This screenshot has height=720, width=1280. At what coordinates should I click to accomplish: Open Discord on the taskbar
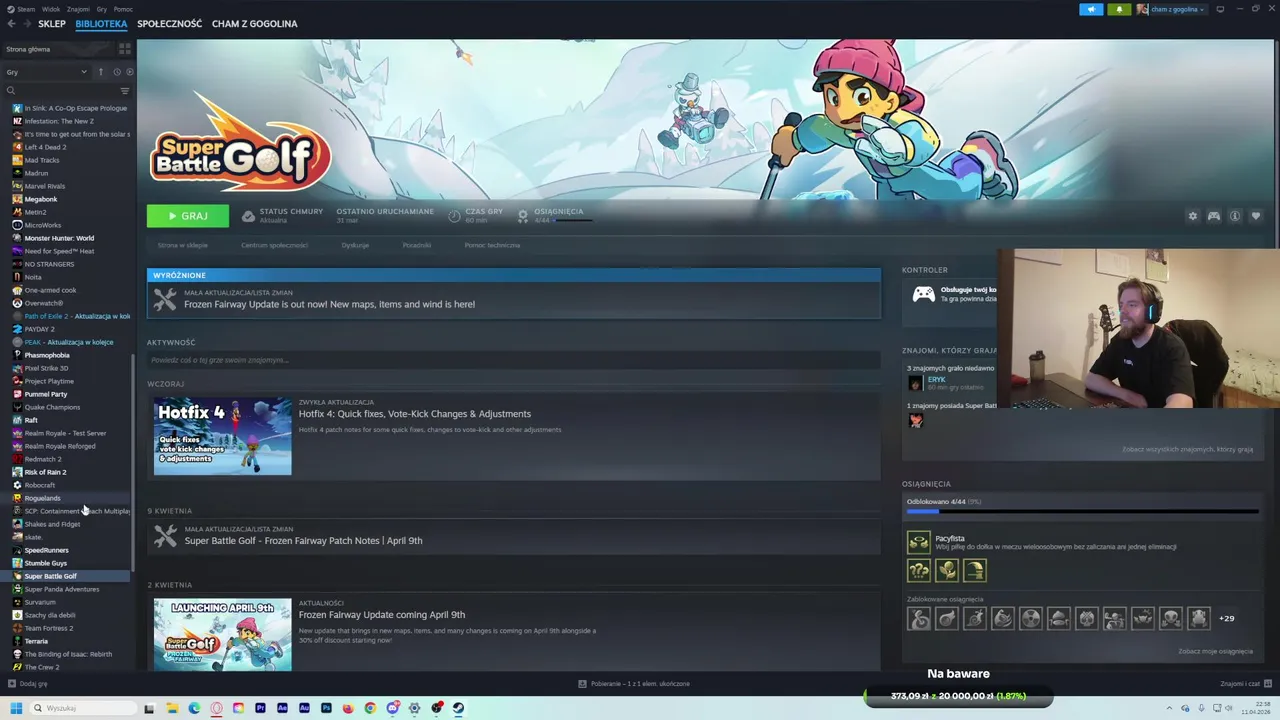(393, 708)
